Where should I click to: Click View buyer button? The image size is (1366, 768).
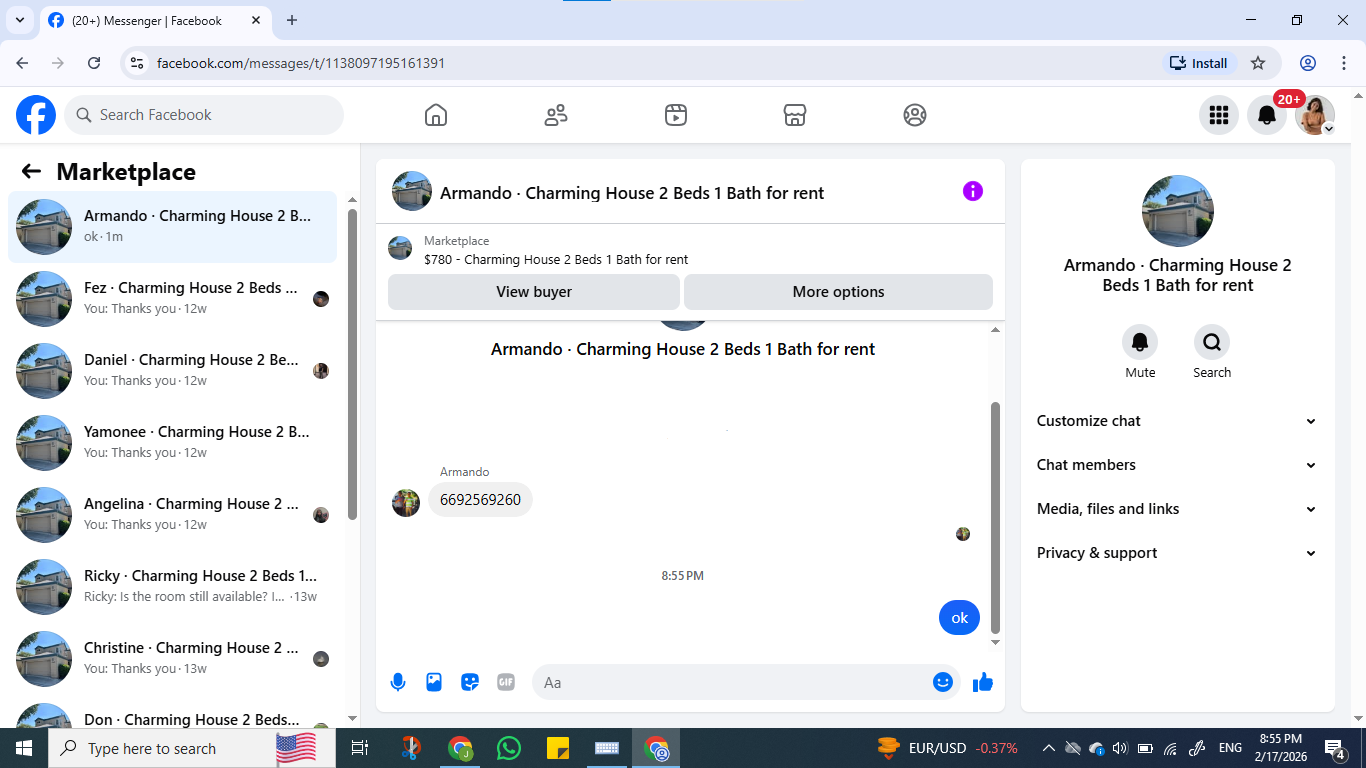pyautogui.click(x=534, y=292)
